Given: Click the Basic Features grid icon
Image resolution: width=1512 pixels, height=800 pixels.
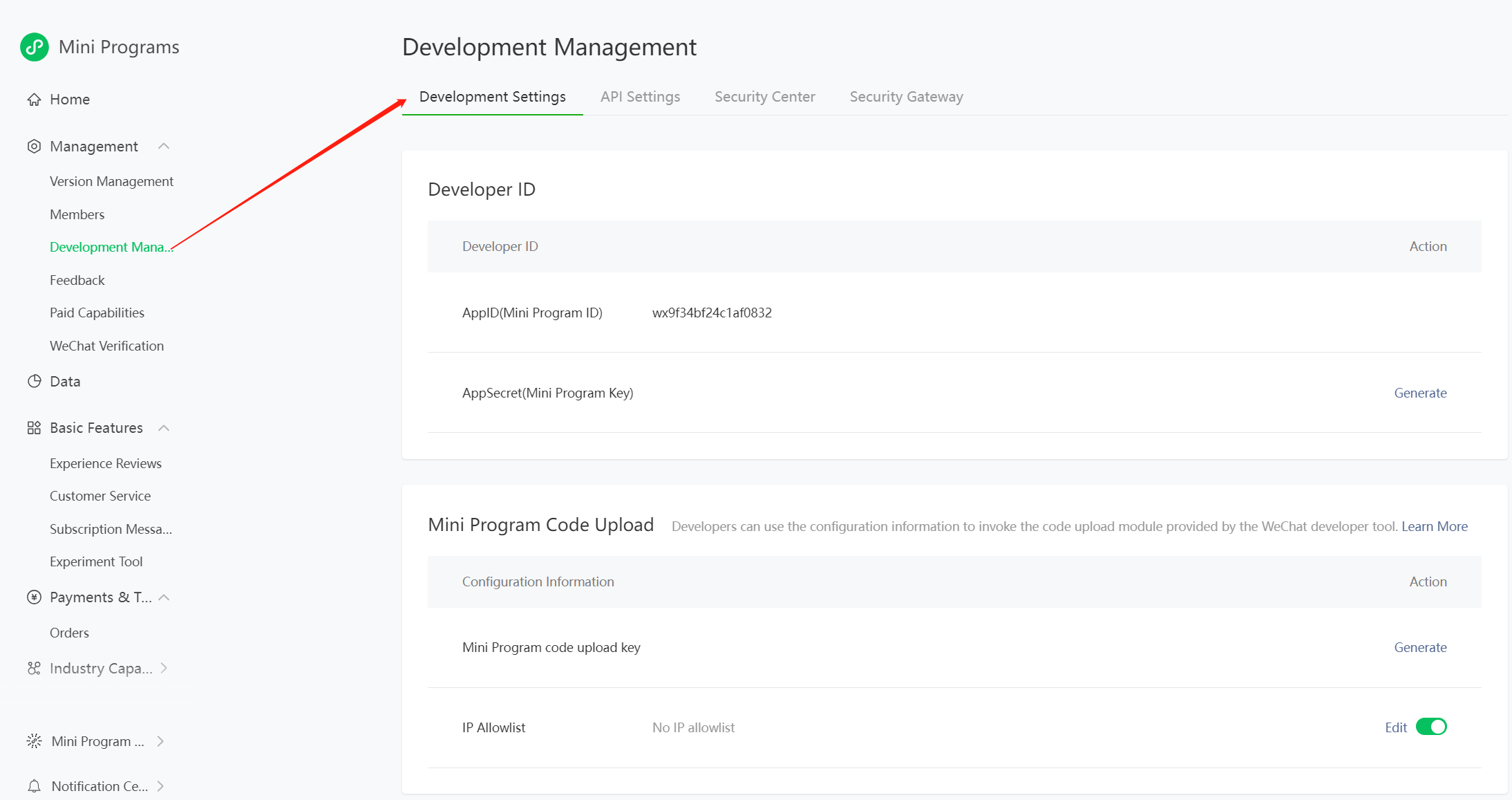Looking at the screenshot, I should 34,428.
